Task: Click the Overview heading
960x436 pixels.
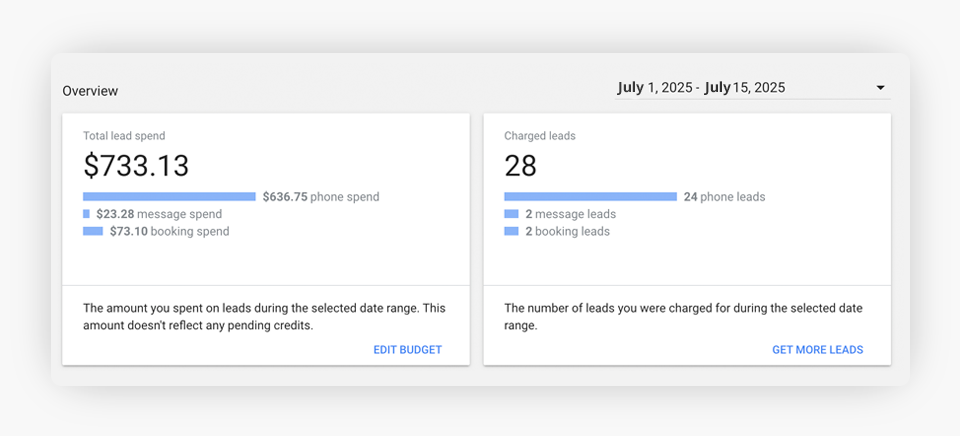Action: point(90,91)
